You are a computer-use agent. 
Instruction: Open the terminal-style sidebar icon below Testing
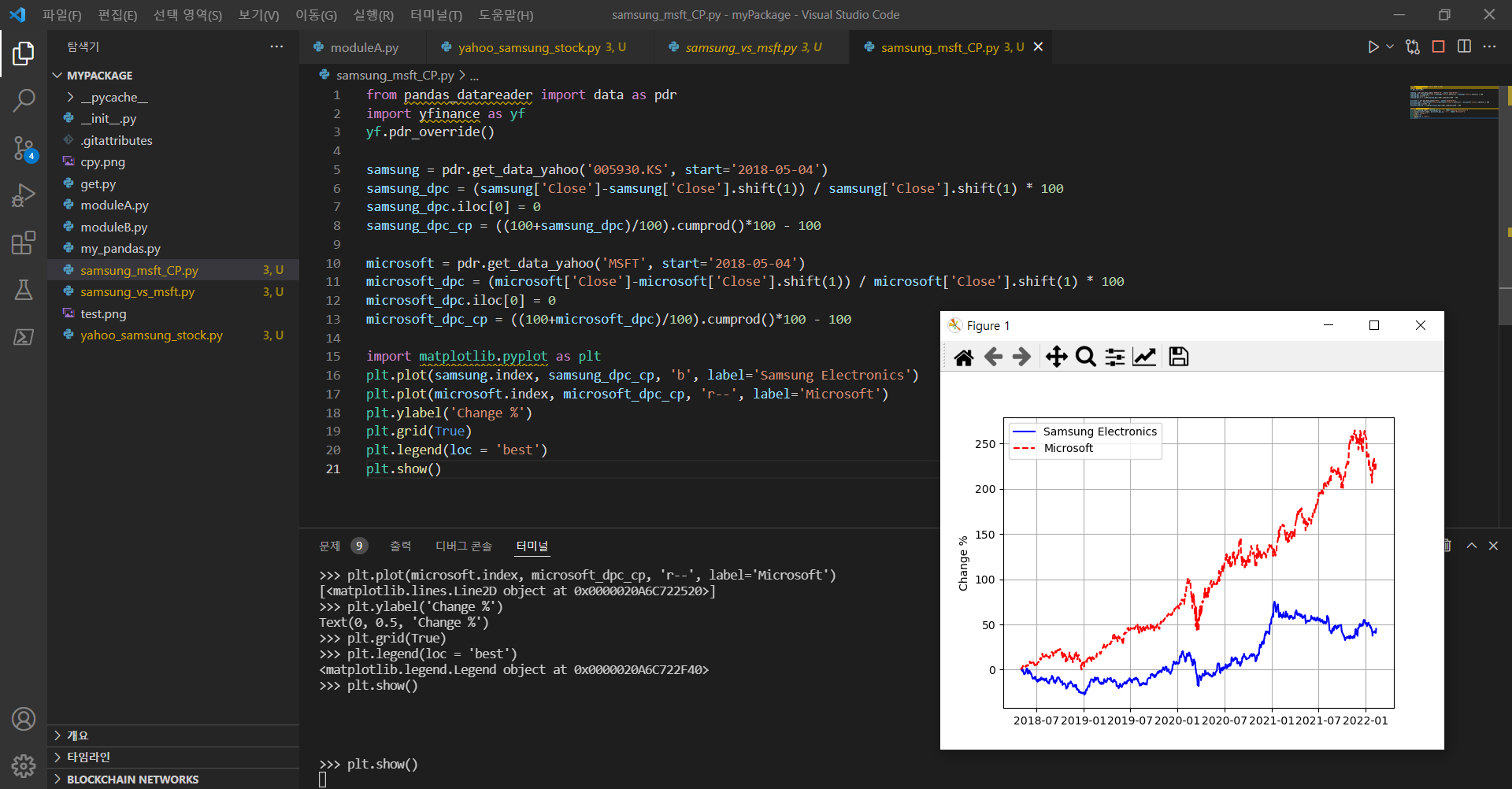[x=24, y=337]
